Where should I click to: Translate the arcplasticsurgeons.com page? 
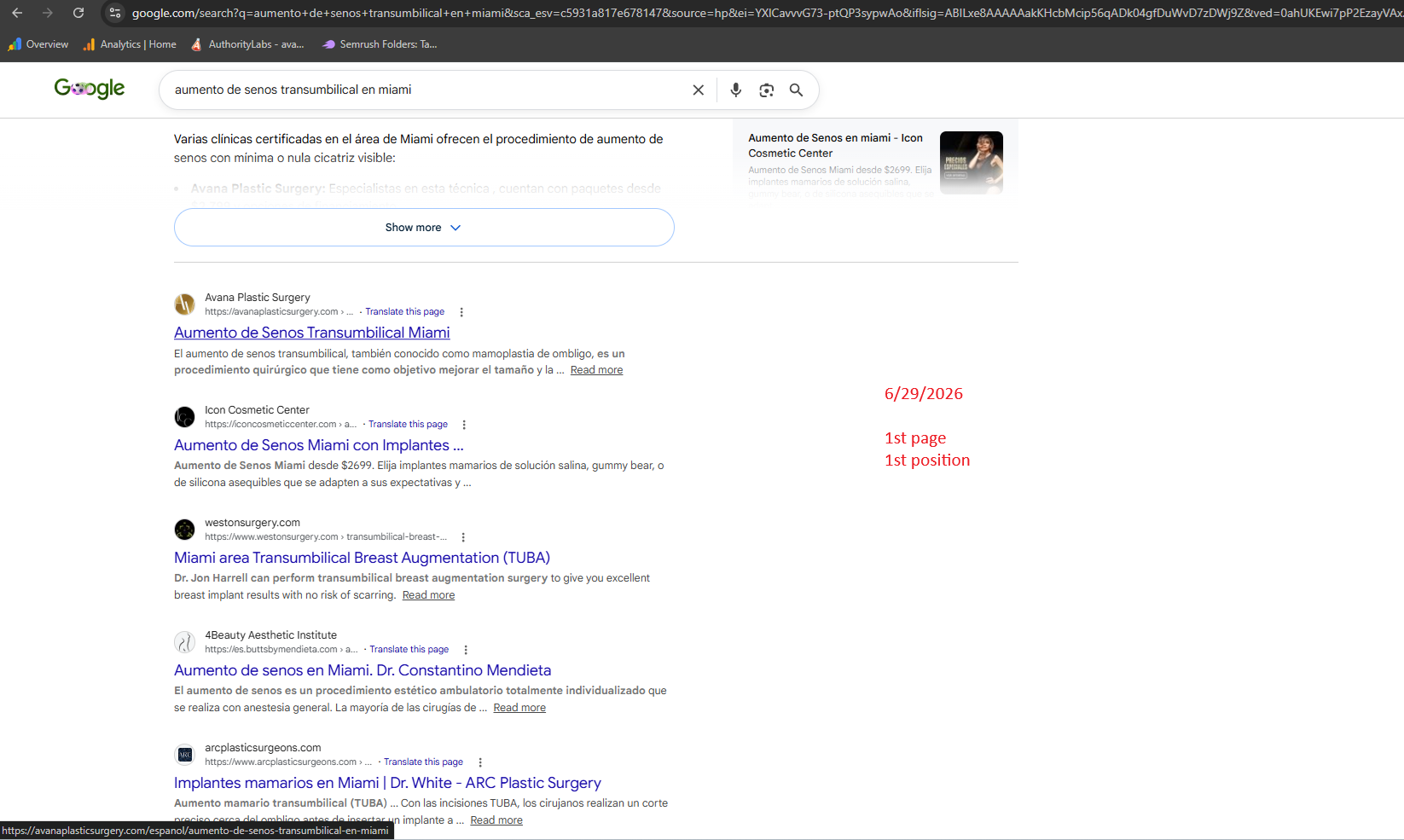point(423,762)
